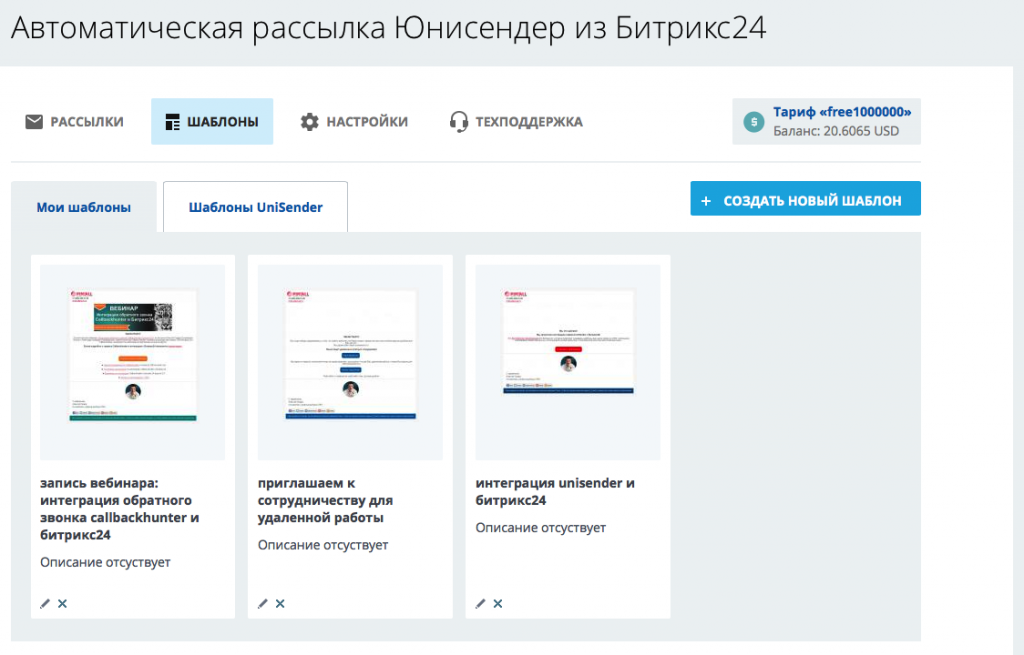This screenshot has height=655, width=1024.
Task: Click the dollar balance icon in tariff box
Action: 752,122
